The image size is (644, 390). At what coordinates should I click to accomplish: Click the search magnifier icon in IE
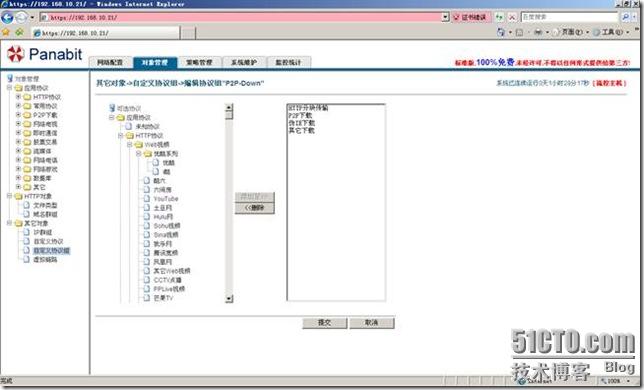625,17
